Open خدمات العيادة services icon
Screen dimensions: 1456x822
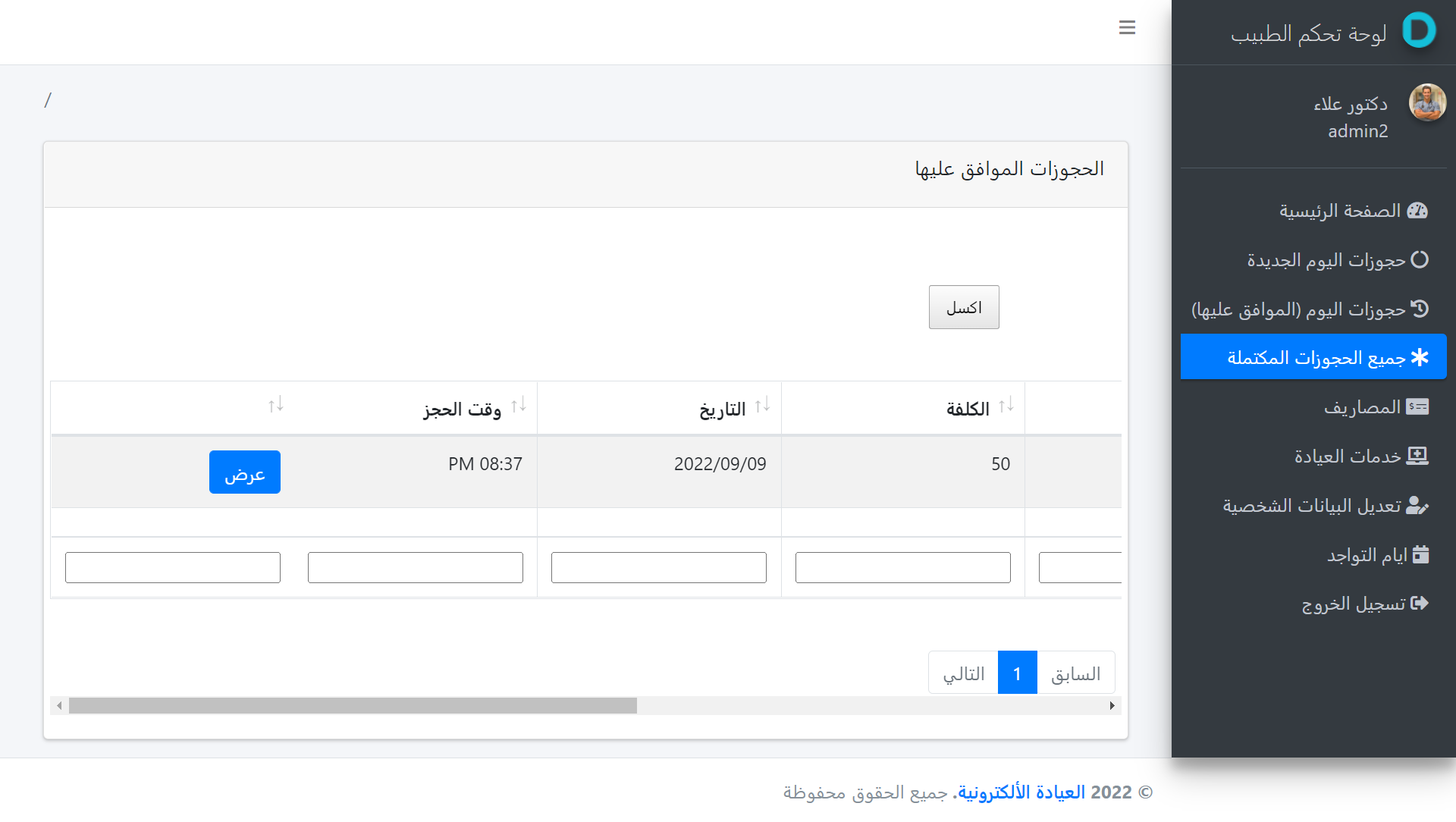coord(1417,456)
